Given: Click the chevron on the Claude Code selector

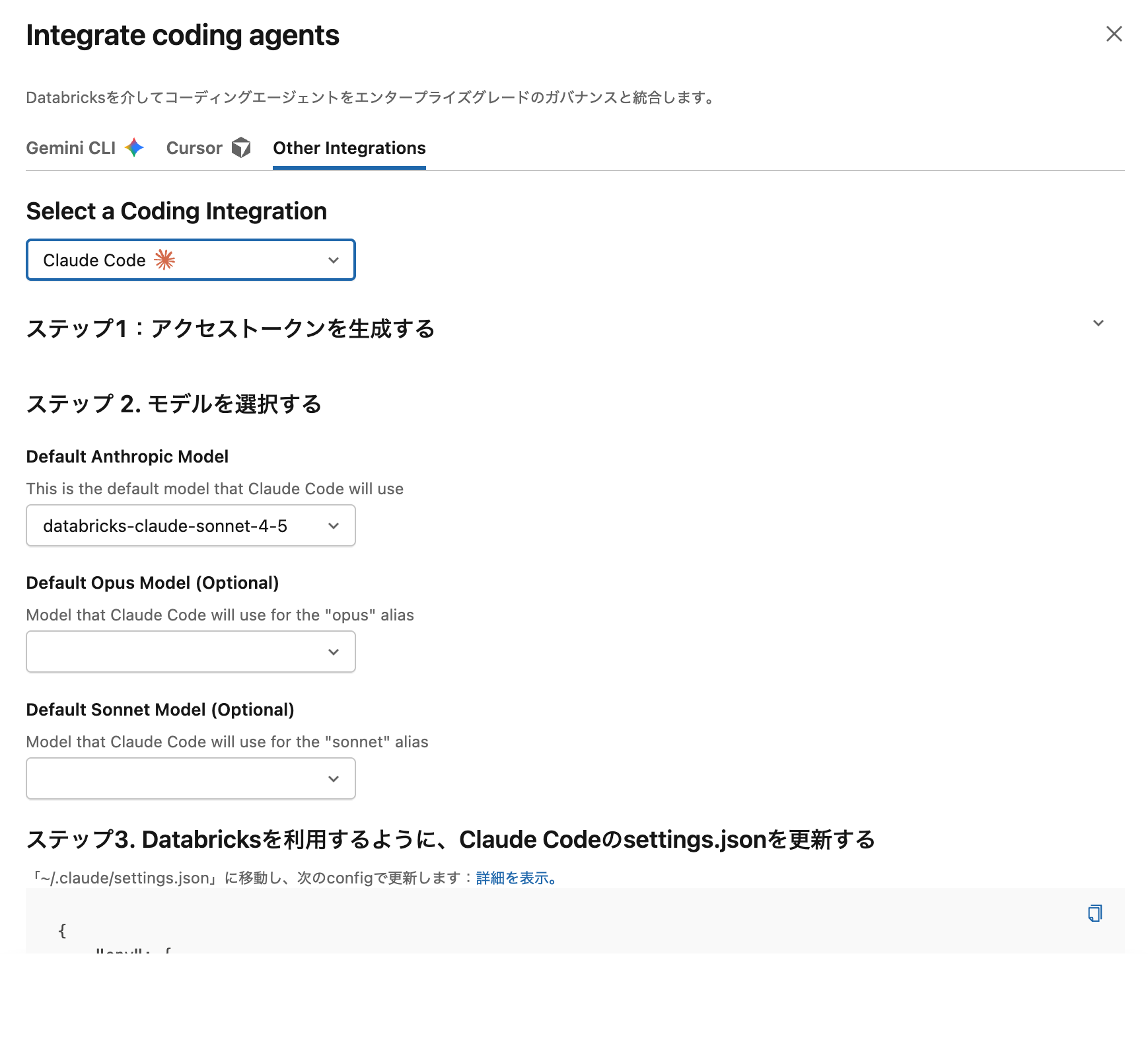Looking at the screenshot, I should [333, 260].
